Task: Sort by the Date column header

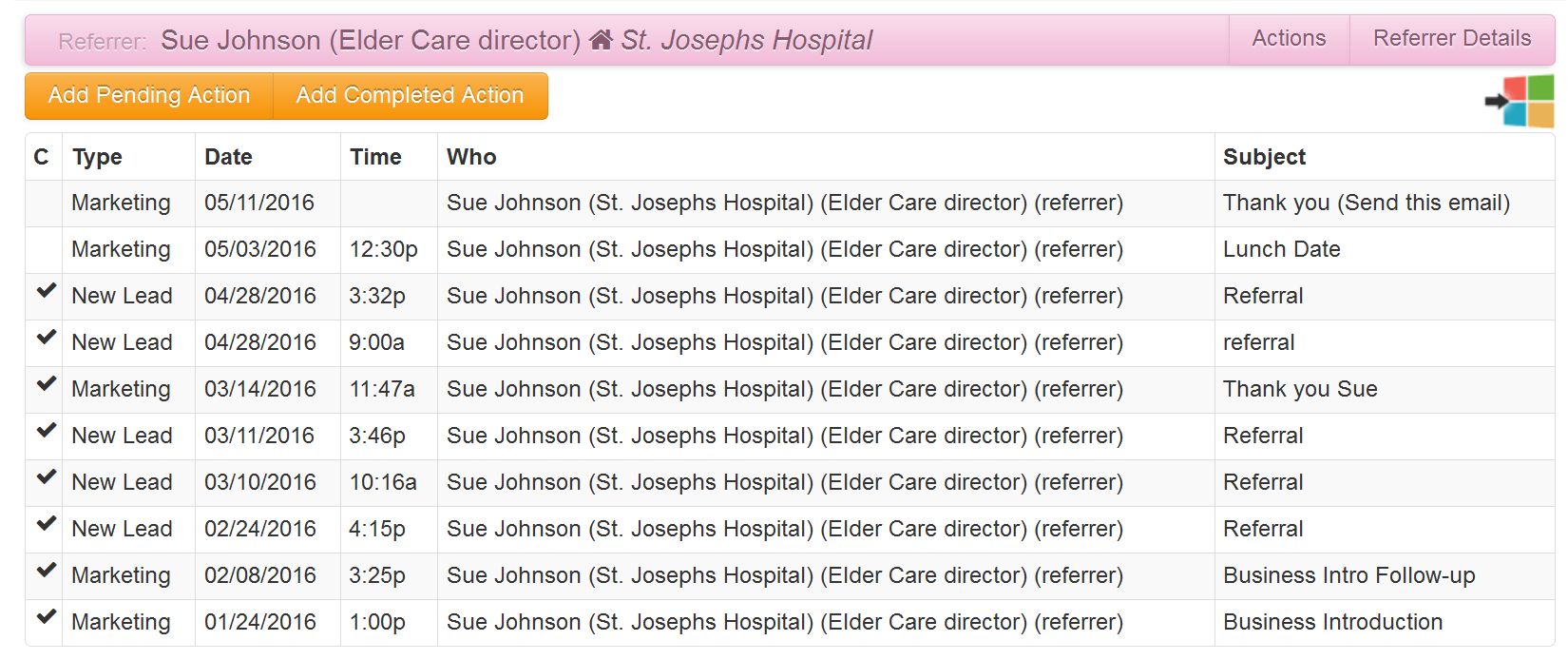Action: tap(229, 157)
